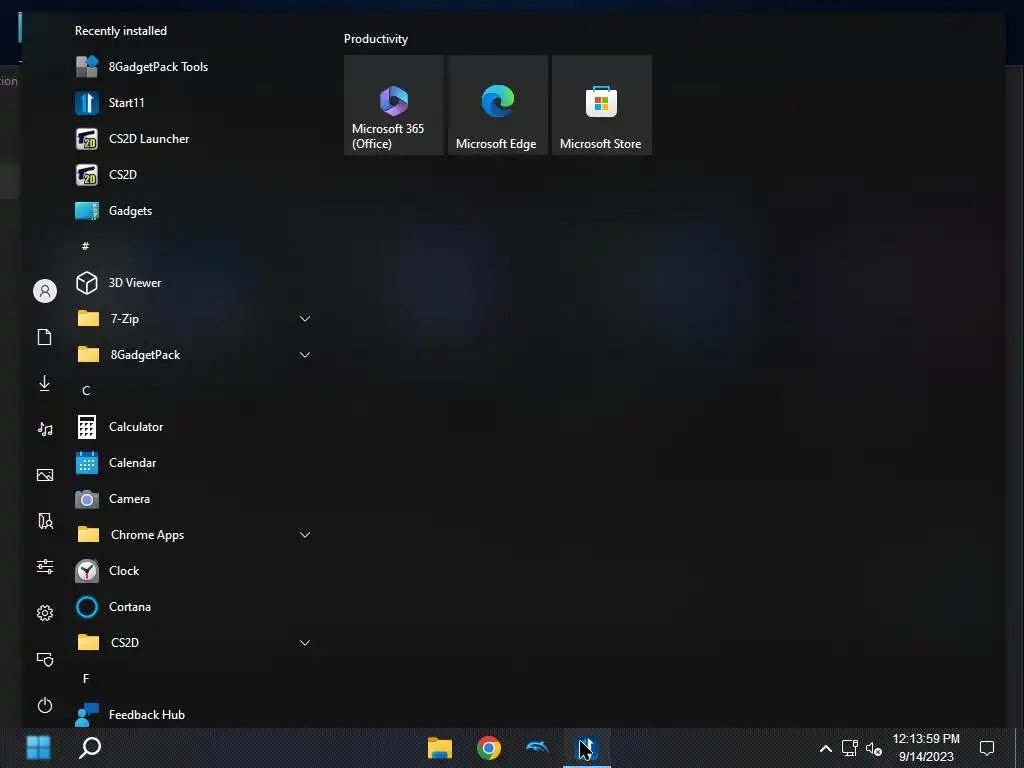Click the sidebar icon below the Pictures icon
This screenshot has height=768, width=1024.
tap(45, 520)
